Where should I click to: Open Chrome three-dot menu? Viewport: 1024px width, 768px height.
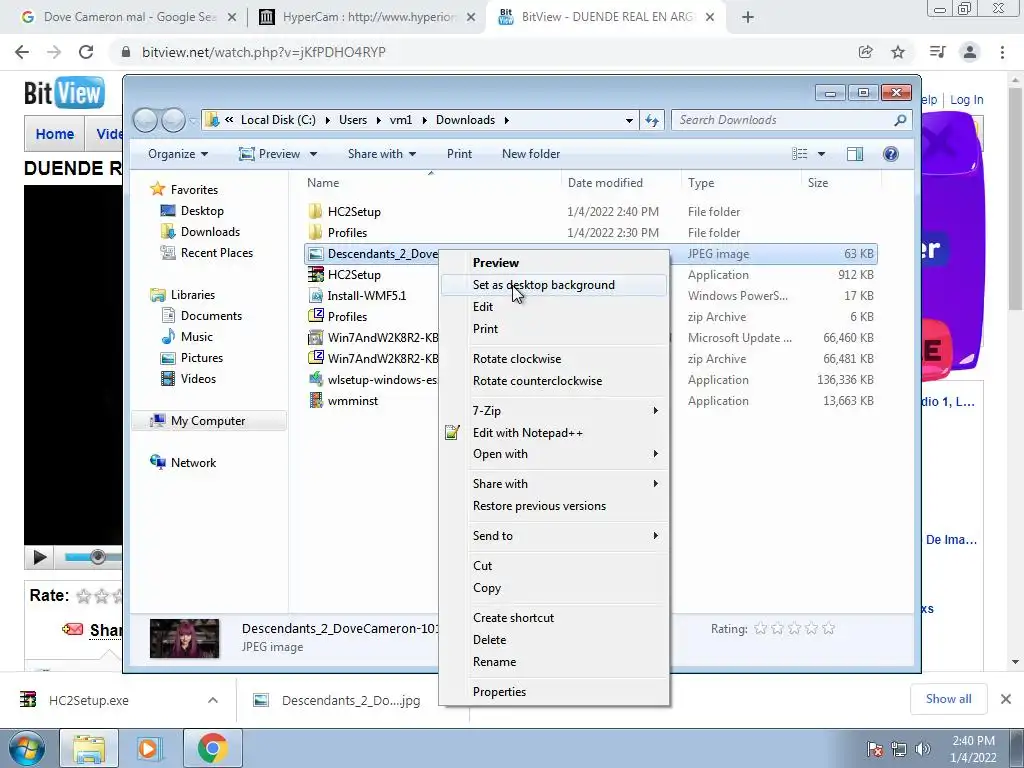[1002, 52]
